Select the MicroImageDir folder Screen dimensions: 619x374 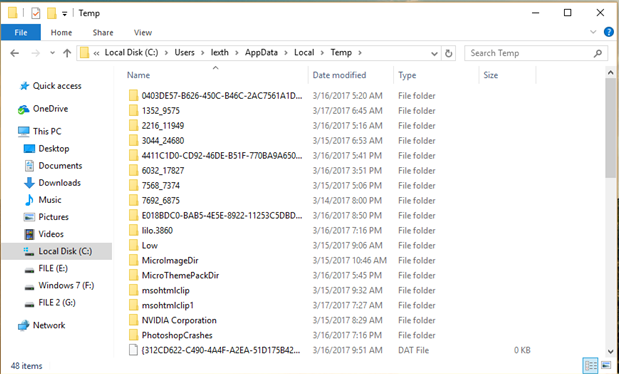point(170,260)
